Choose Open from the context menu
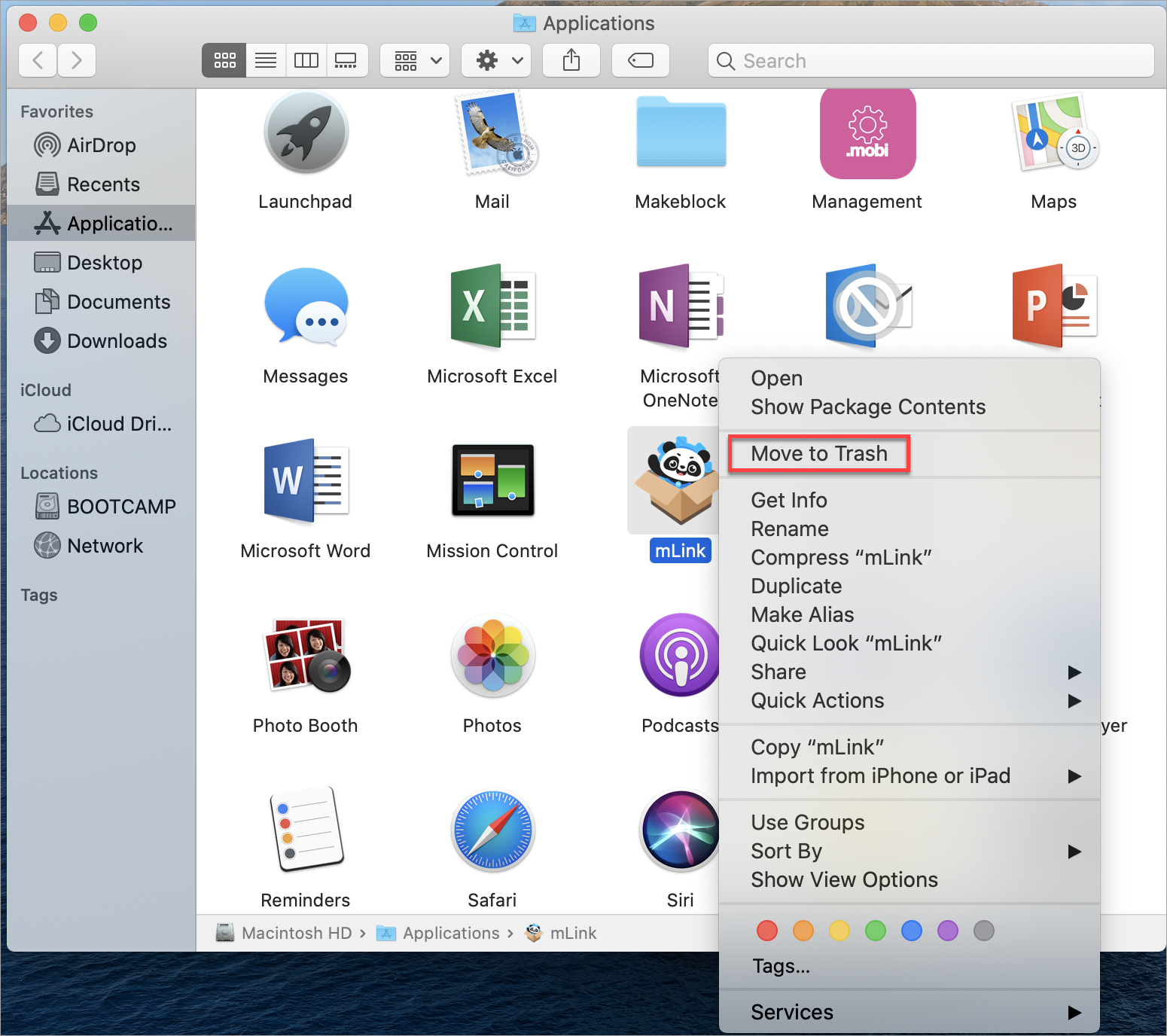This screenshot has height=1036, width=1167. (910, 378)
